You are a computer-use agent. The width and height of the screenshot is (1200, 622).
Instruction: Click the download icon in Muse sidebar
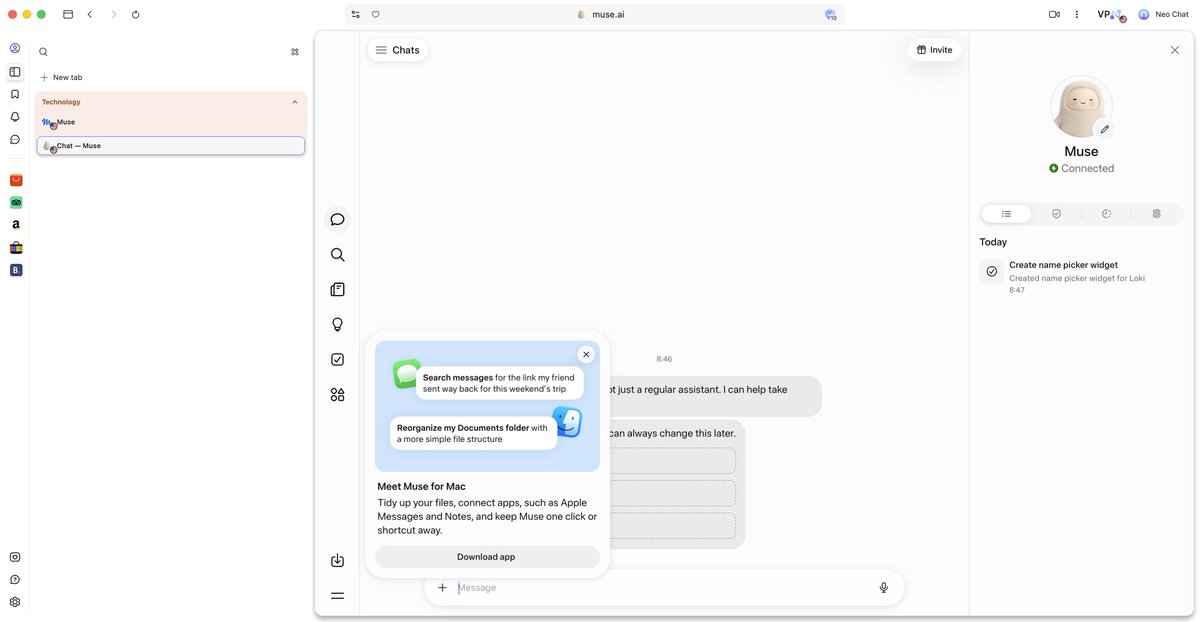[337, 561]
